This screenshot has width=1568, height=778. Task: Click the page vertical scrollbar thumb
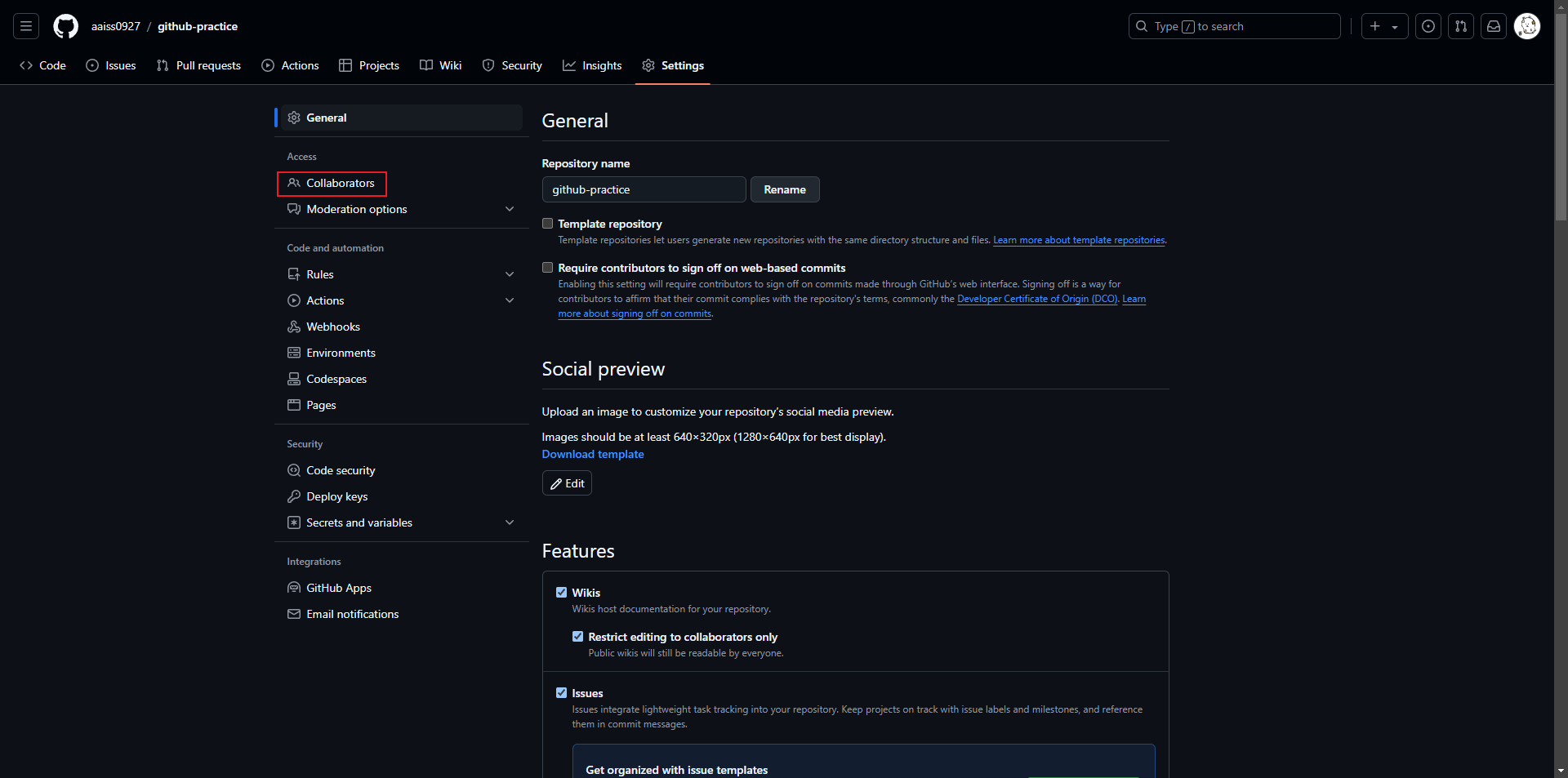1561,117
